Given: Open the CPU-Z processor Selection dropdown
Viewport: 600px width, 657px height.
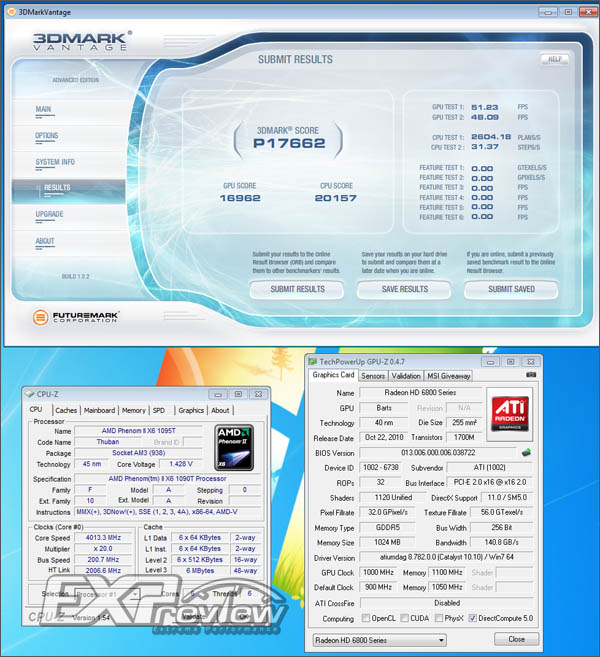Looking at the screenshot, I should pos(107,594).
